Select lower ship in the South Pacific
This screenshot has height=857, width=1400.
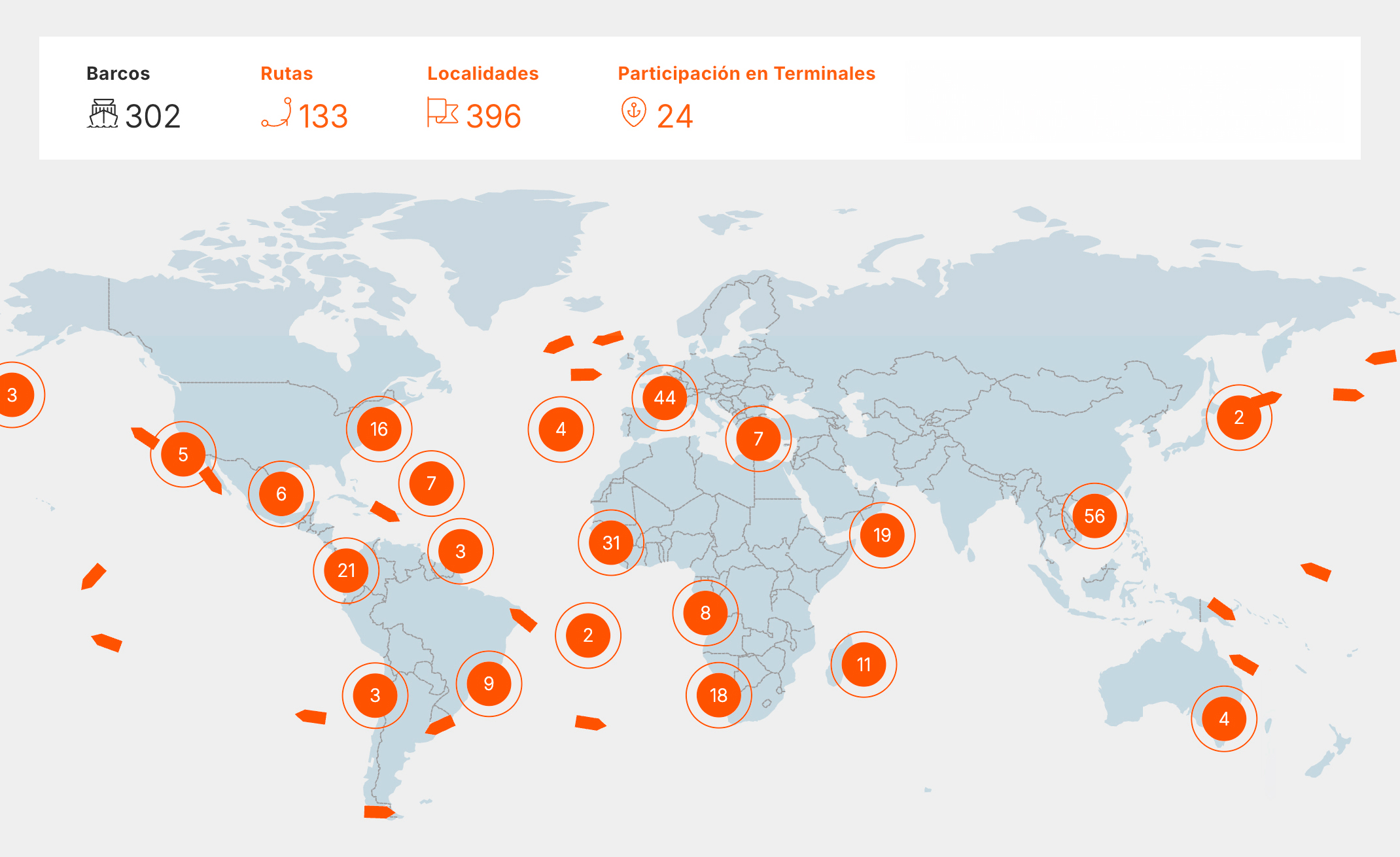(107, 643)
